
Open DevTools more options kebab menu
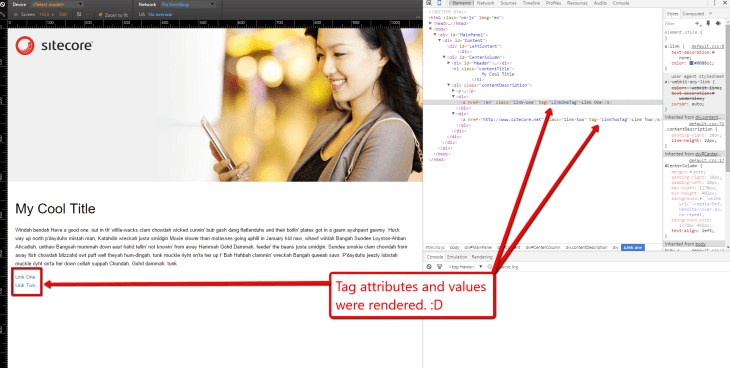coord(715,3)
